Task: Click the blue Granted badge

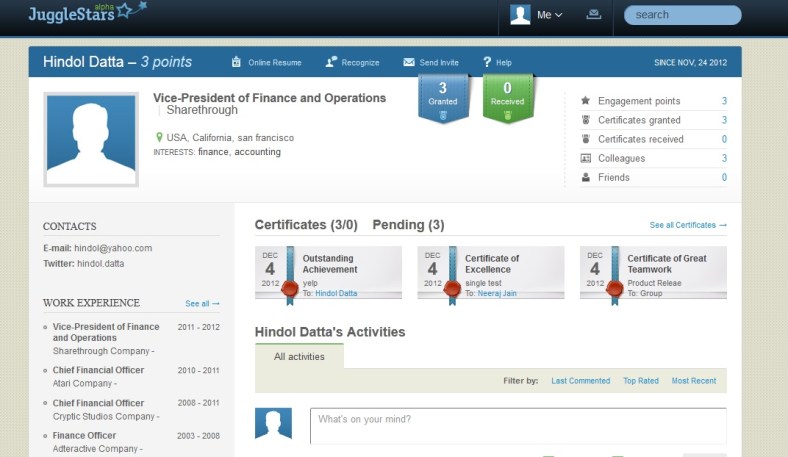Action: 442,100
